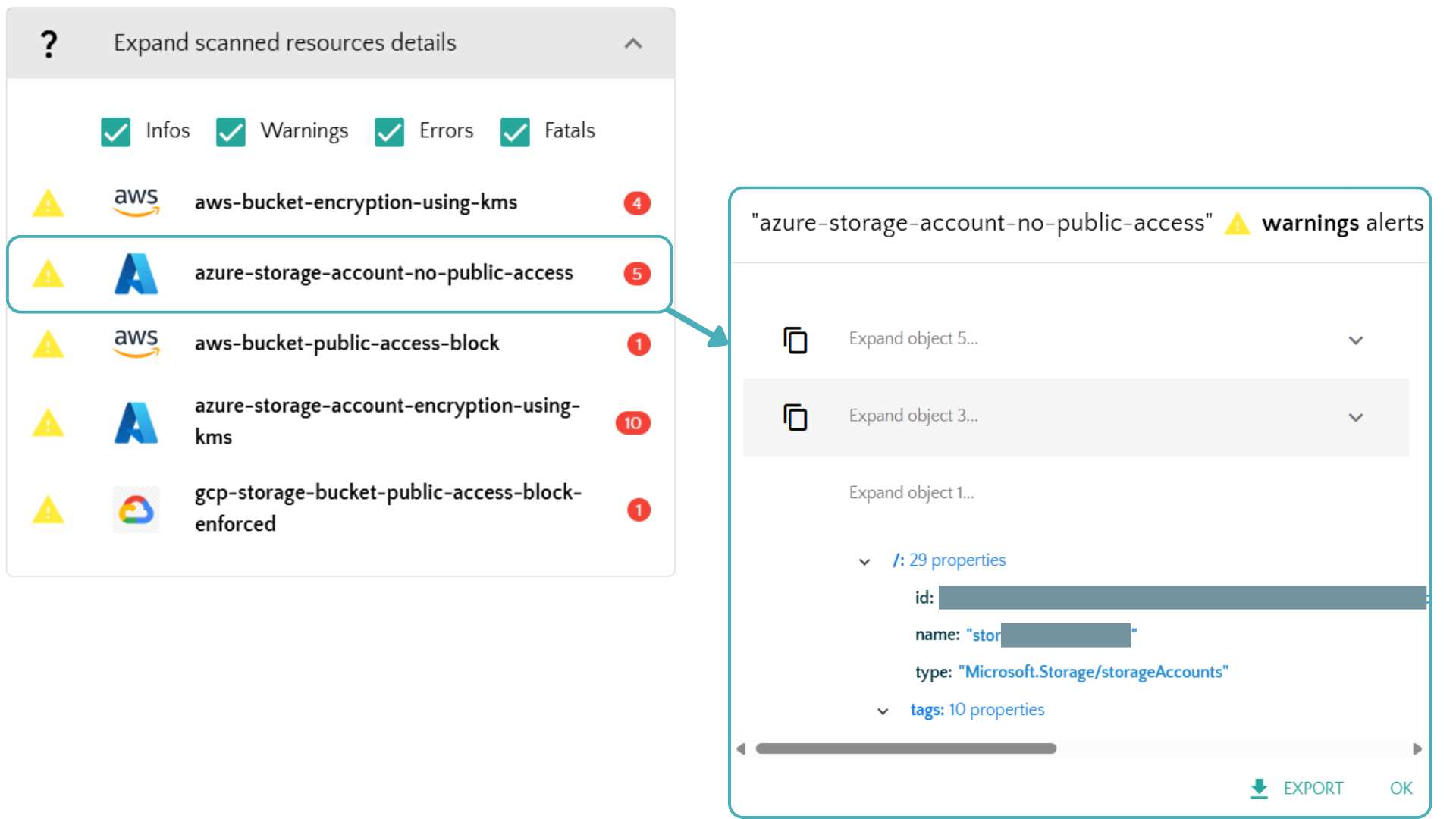Copy object 5 using its copy icon
The image size is (1456, 819).
[x=795, y=340]
